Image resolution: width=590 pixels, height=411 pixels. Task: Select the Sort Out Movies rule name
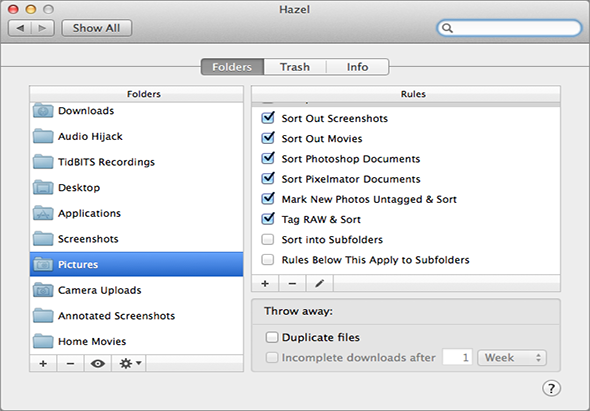[322, 139]
